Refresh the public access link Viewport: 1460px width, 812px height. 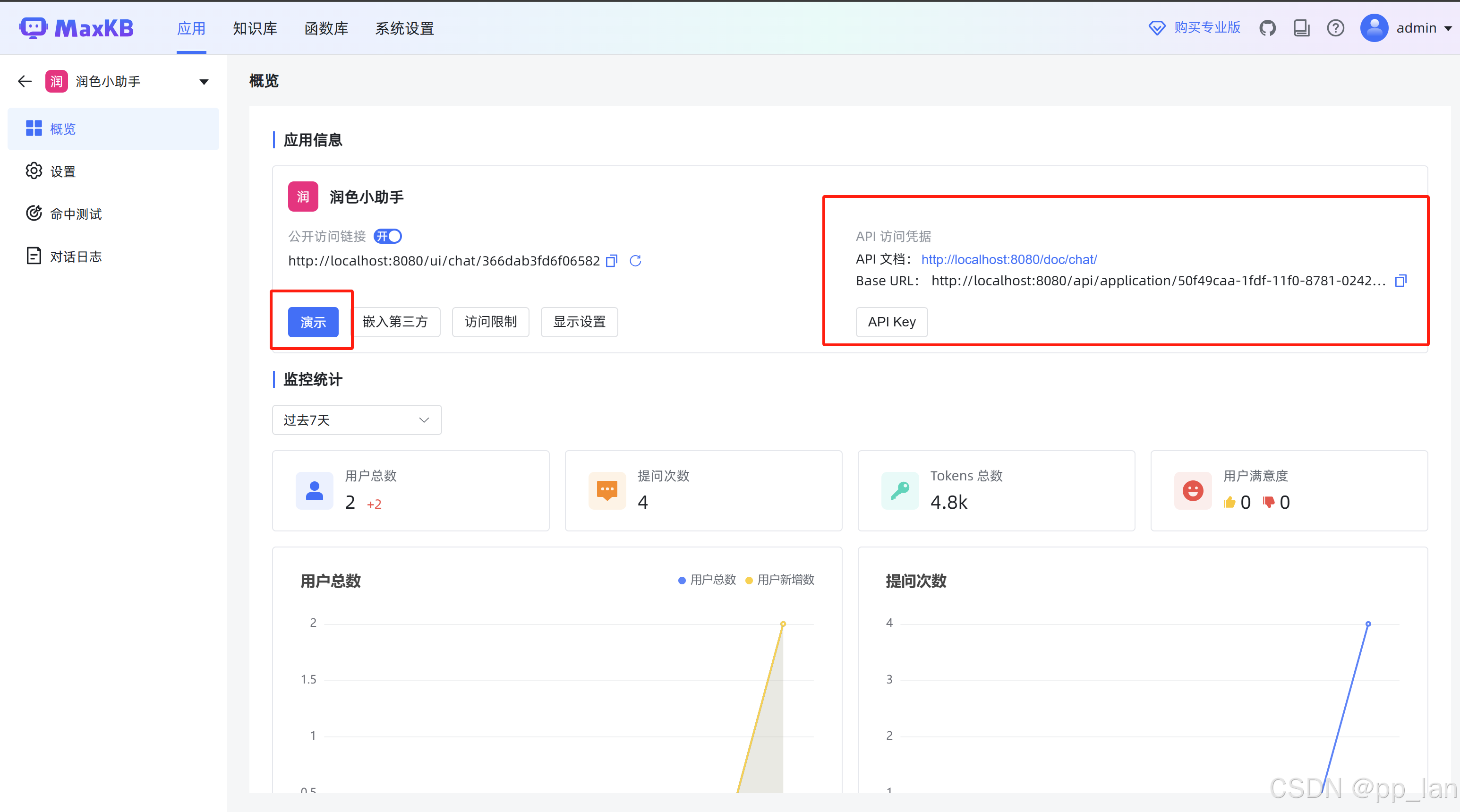coord(635,261)
